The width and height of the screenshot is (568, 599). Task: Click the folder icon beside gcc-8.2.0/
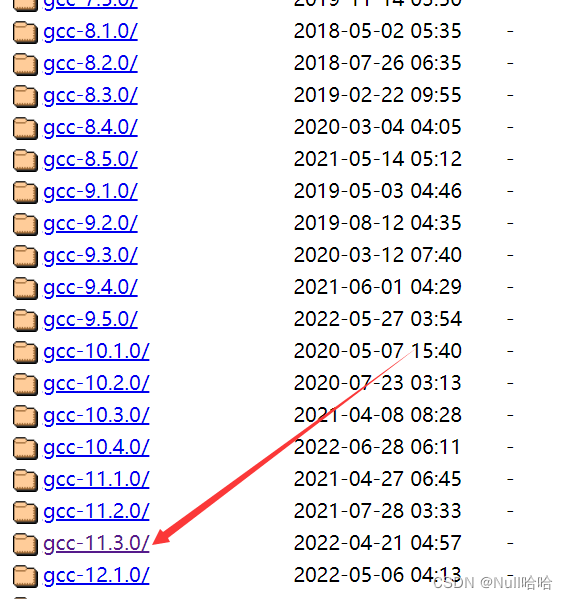click(x=25, y=65)
